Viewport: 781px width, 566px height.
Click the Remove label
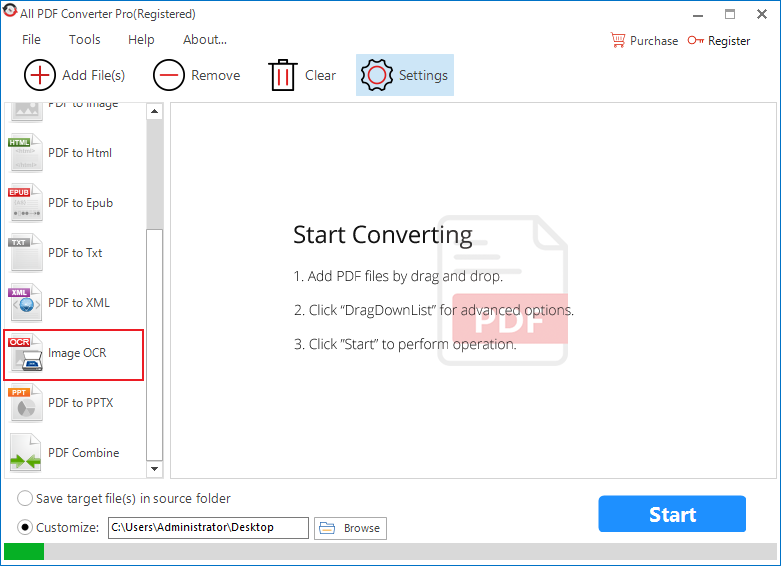[x=216, y=75]
